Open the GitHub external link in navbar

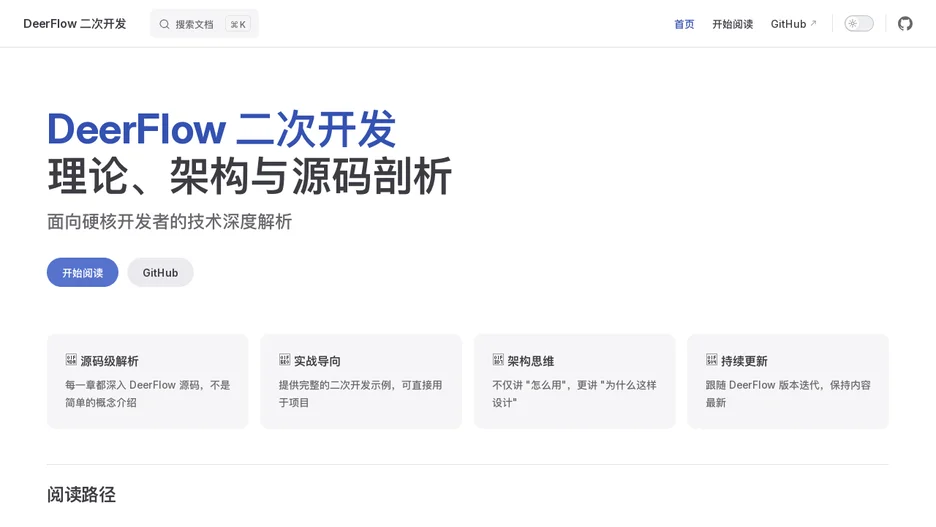[793, 24]
